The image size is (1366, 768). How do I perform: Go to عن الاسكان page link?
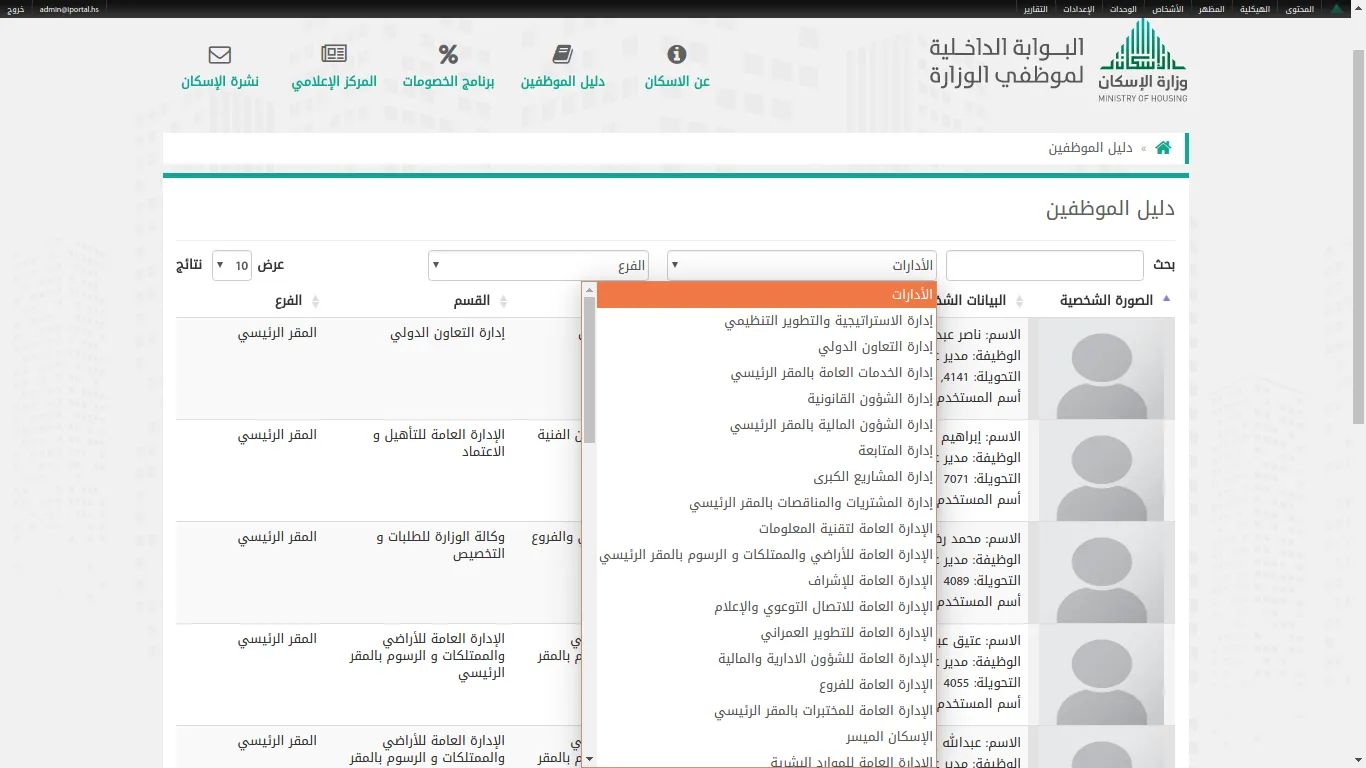pyautogui.click(x=677, y=82)
